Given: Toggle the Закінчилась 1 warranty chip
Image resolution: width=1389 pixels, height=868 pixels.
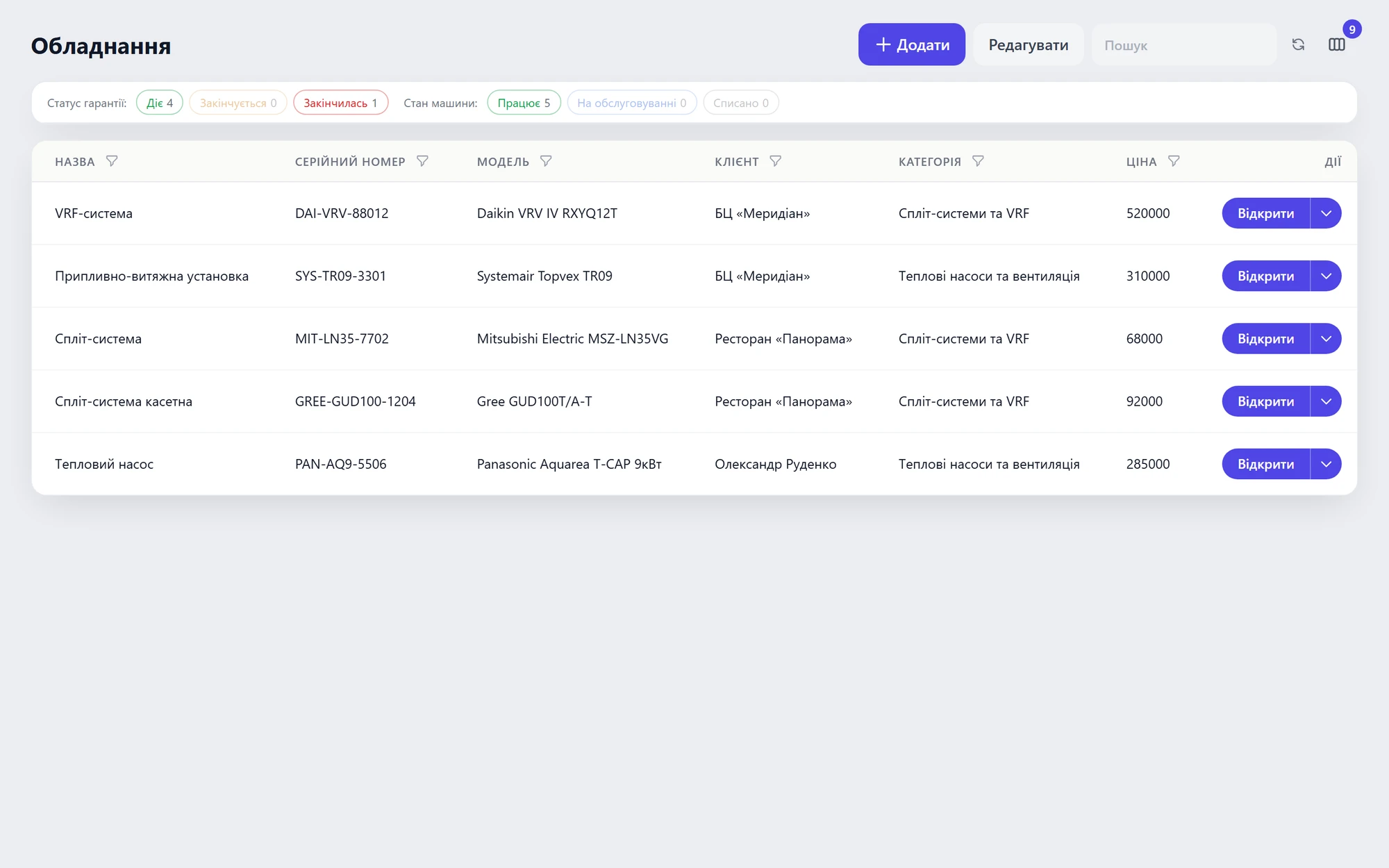Looking at the screenshot, I should coord(340,103).
